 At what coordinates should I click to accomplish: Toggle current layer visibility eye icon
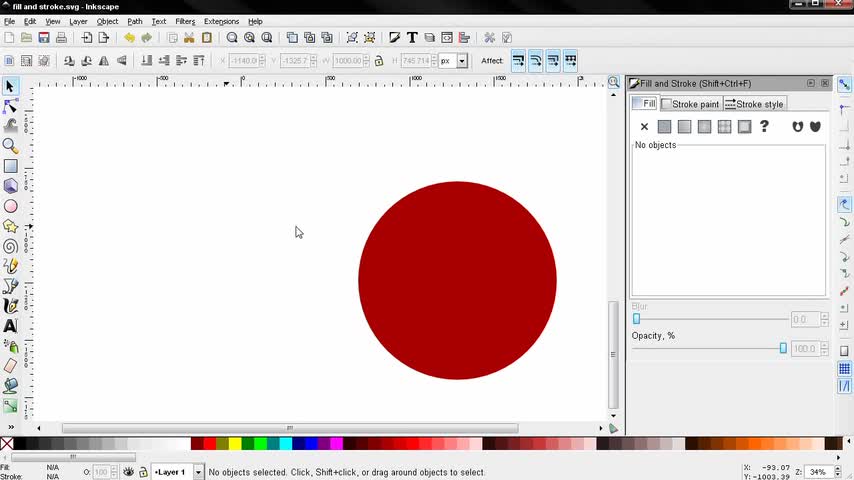129,472
